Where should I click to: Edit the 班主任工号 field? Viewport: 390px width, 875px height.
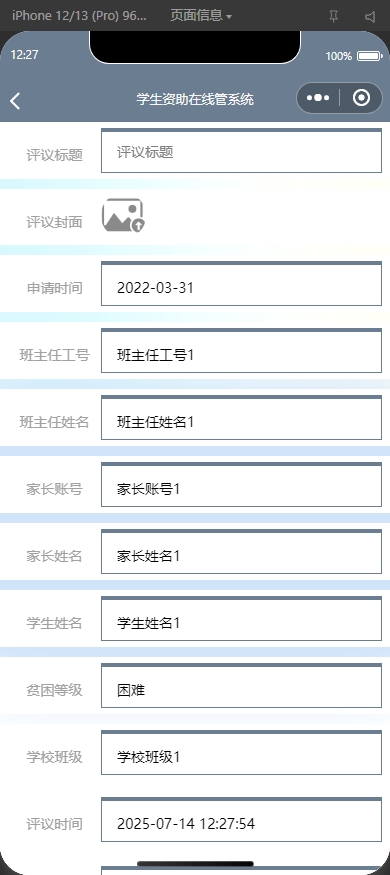pos(242,352)
